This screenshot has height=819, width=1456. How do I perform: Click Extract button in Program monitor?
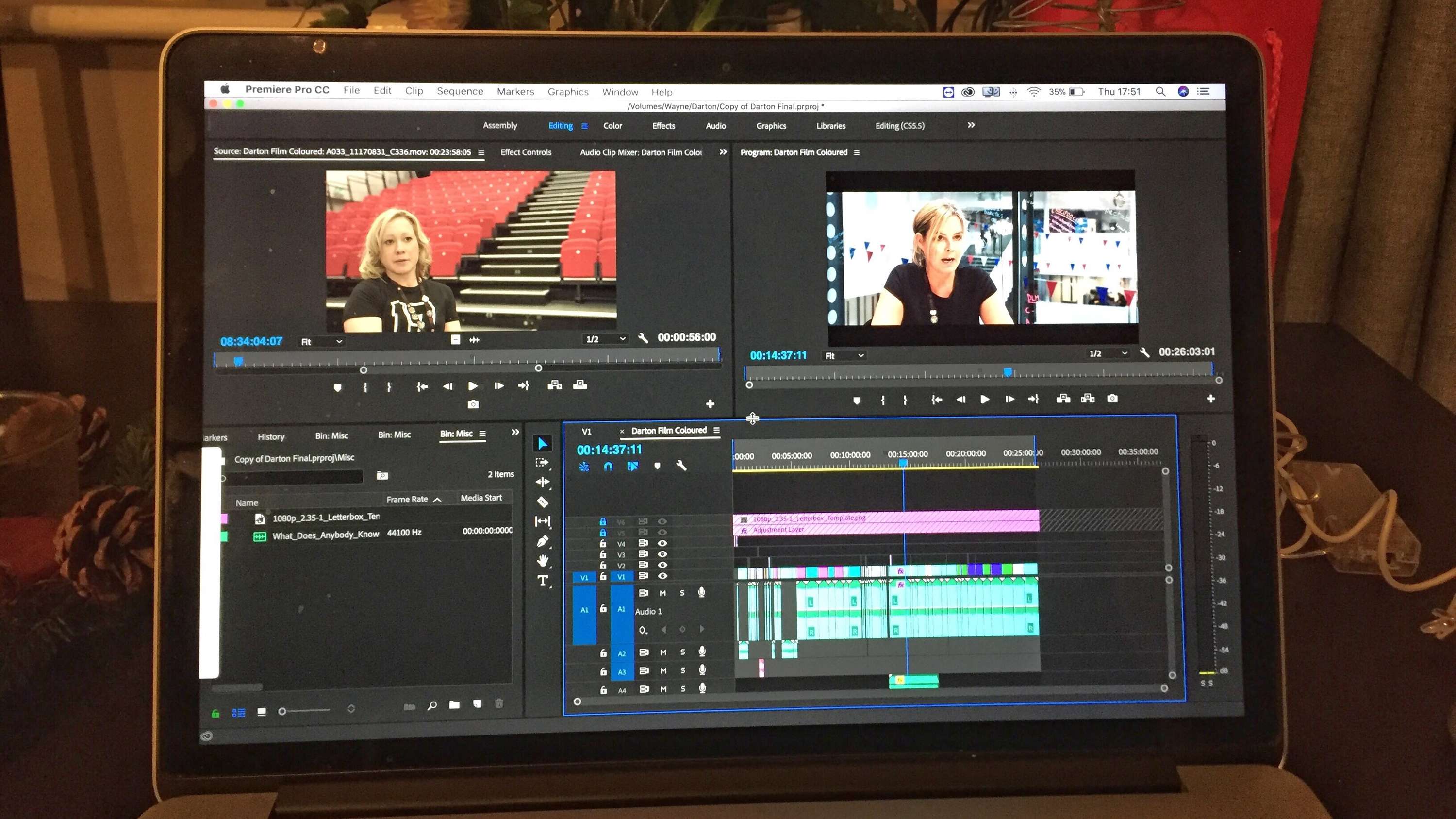click(1088, 399)
